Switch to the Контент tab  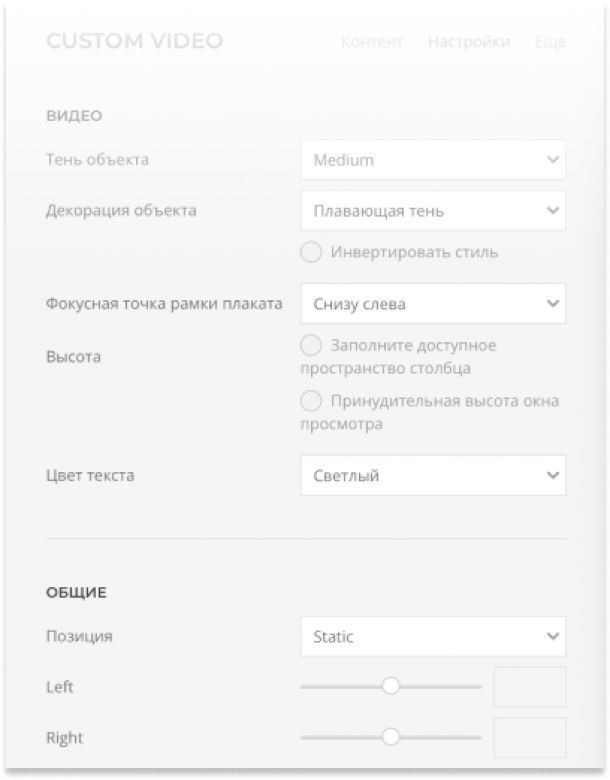coord(372,42)
